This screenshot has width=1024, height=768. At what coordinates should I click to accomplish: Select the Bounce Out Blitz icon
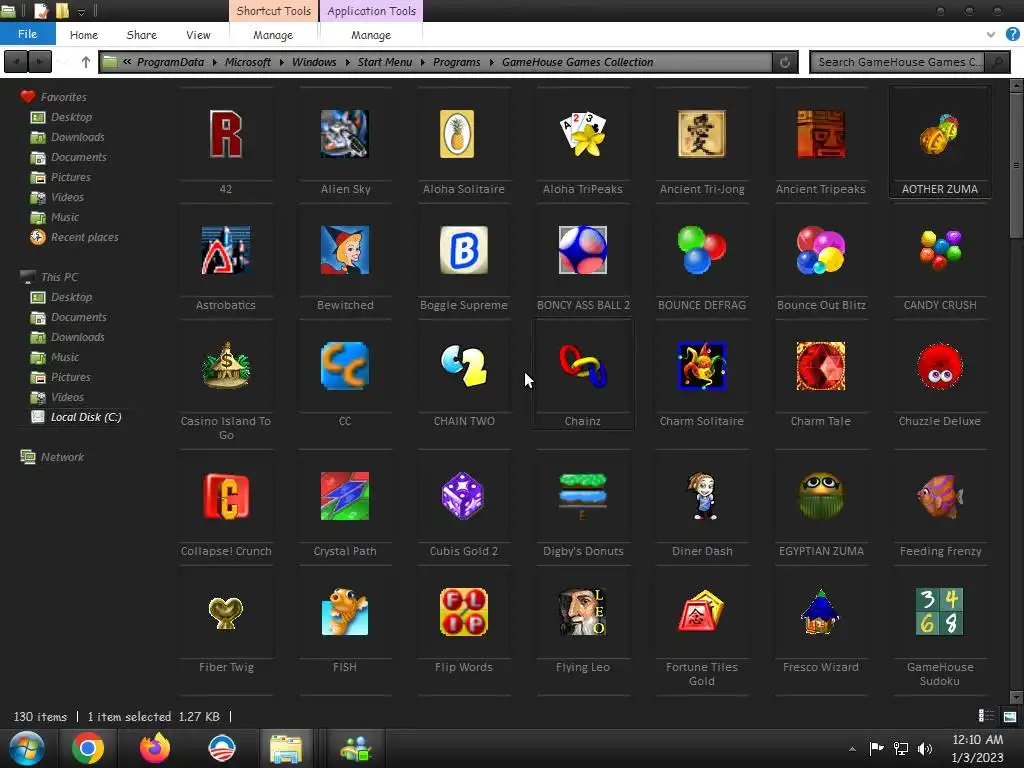click(x=821, y=250)
